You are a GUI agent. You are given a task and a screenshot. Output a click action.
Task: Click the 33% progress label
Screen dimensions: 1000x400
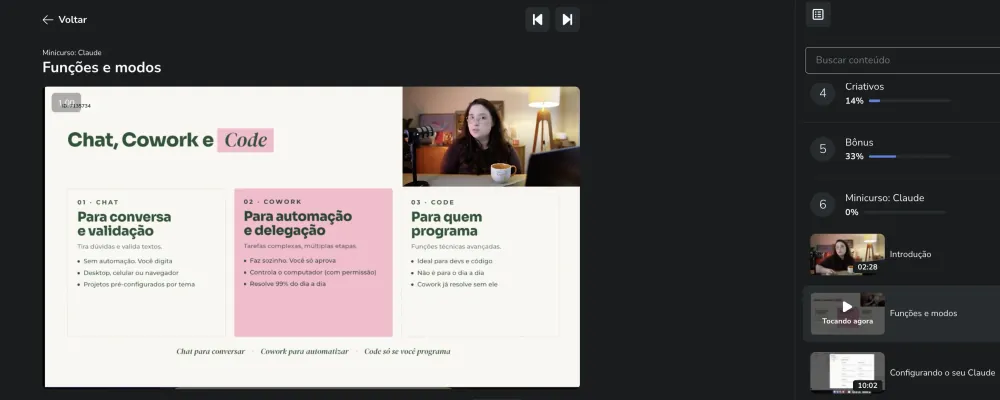pyautogui.click(x=854, y=156)
